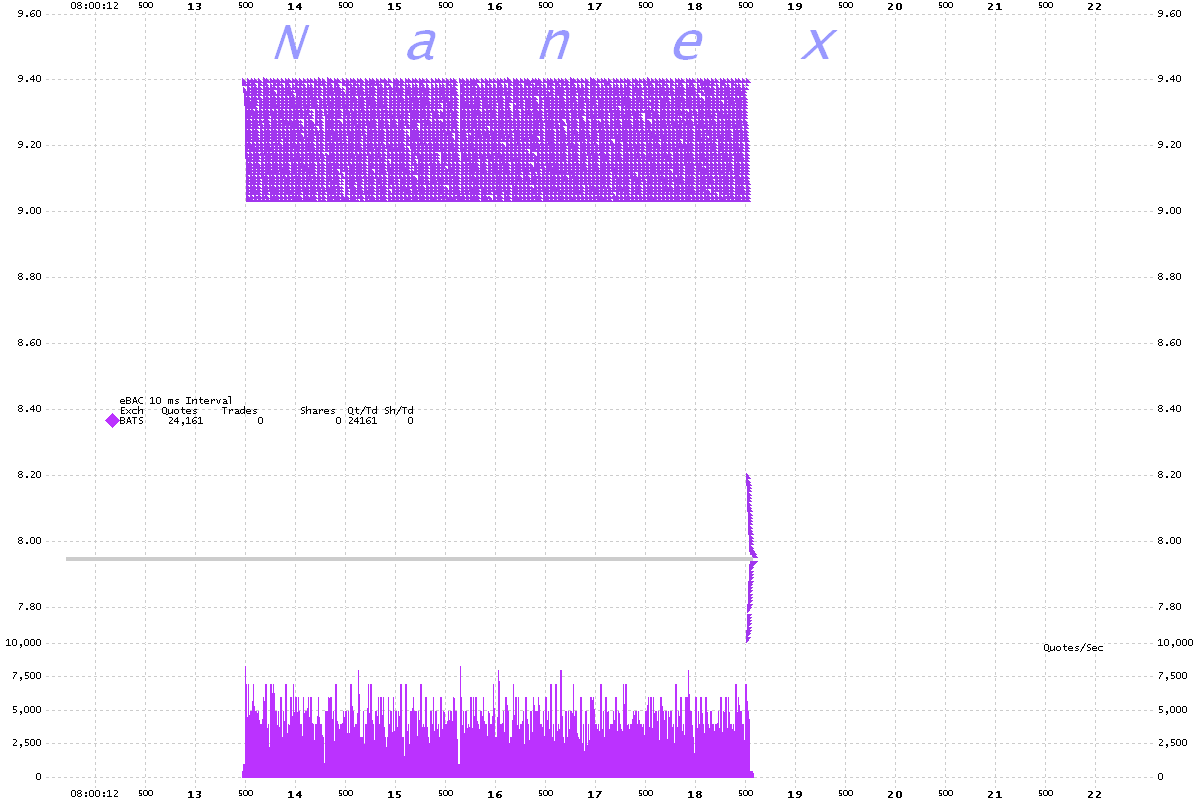Image resolution: width=1200 pixels, height=800 pixels.
Task: Click '08:00:12' timestamp on the upper time axis
Action: pos(96,5)
